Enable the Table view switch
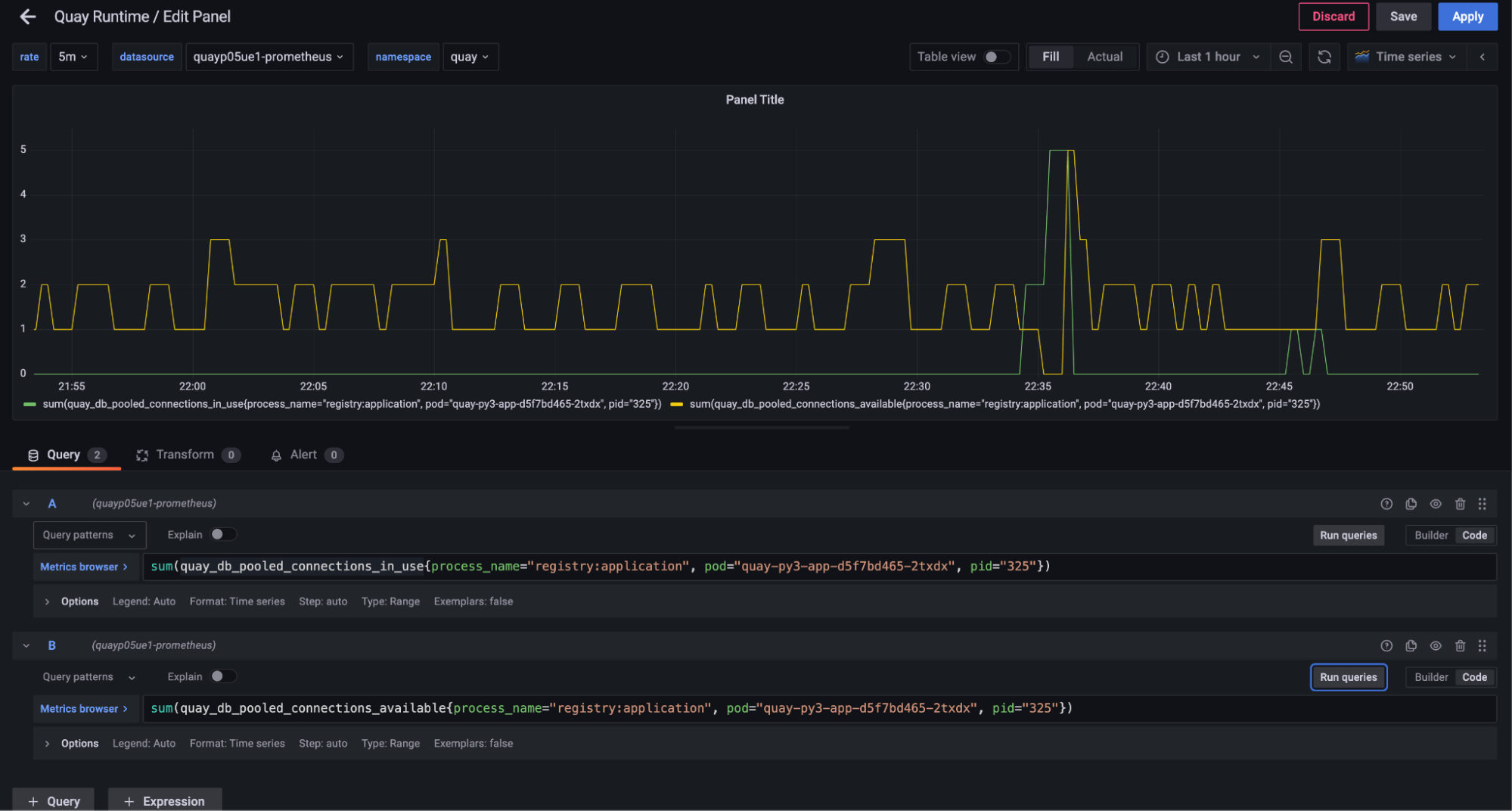 click(x=995, y=57)
